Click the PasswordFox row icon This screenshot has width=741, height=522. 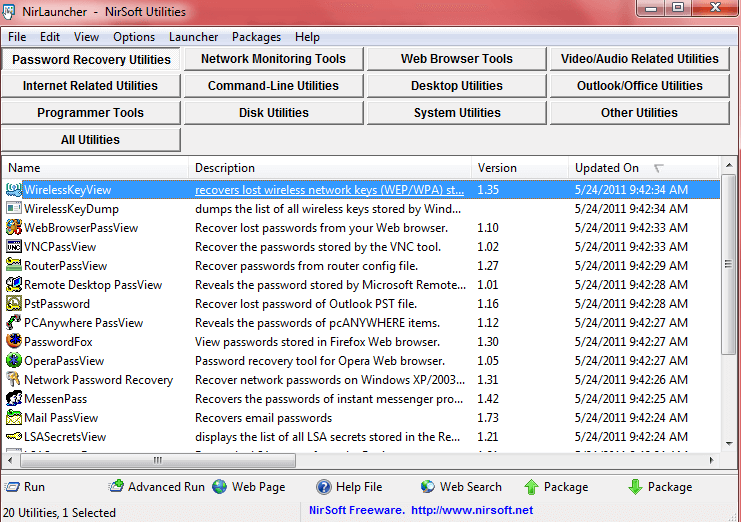coord(14,341)
